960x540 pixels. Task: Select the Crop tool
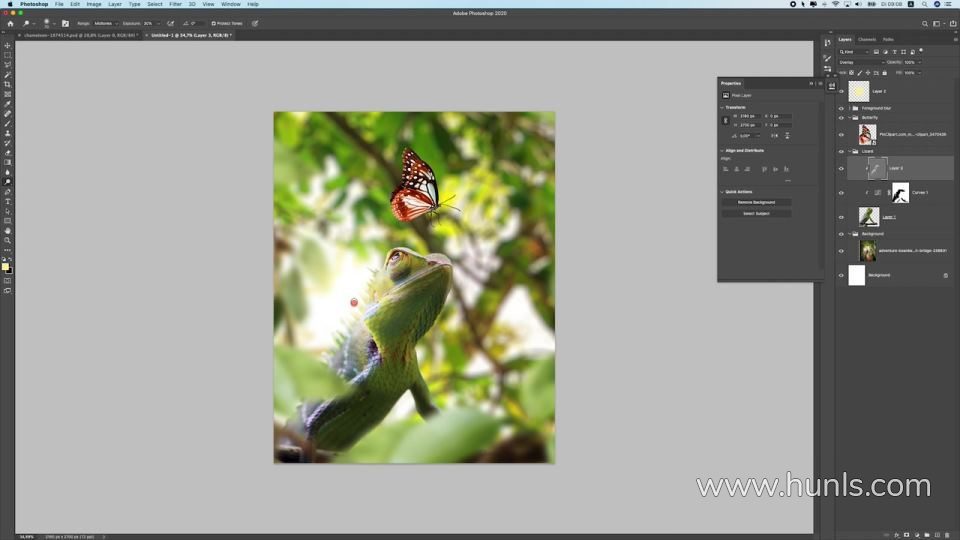7,84
